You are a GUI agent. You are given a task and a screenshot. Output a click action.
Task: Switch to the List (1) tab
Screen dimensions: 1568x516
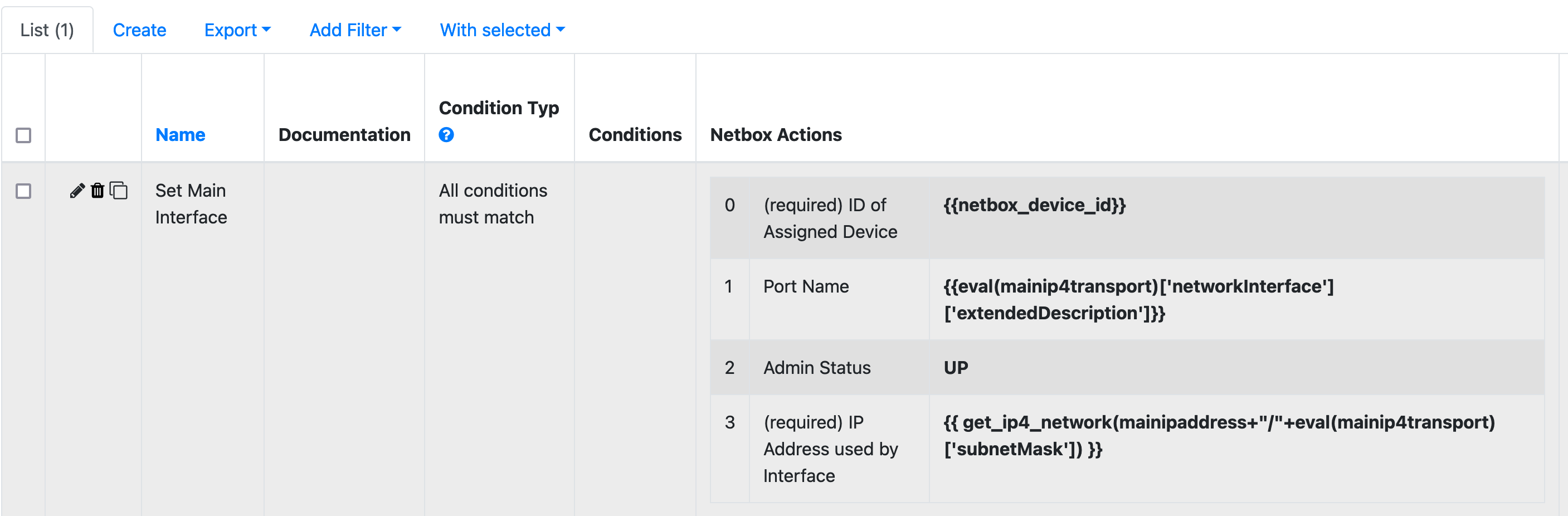pos(47,30)
